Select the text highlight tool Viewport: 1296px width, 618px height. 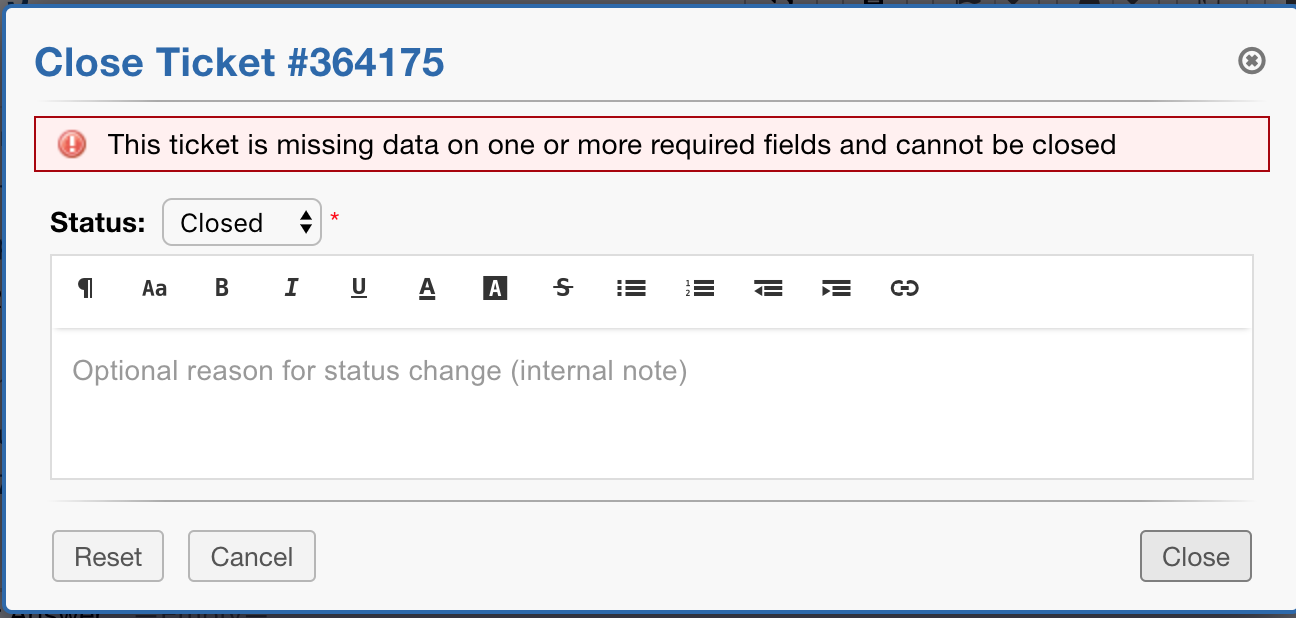point(494,288)
